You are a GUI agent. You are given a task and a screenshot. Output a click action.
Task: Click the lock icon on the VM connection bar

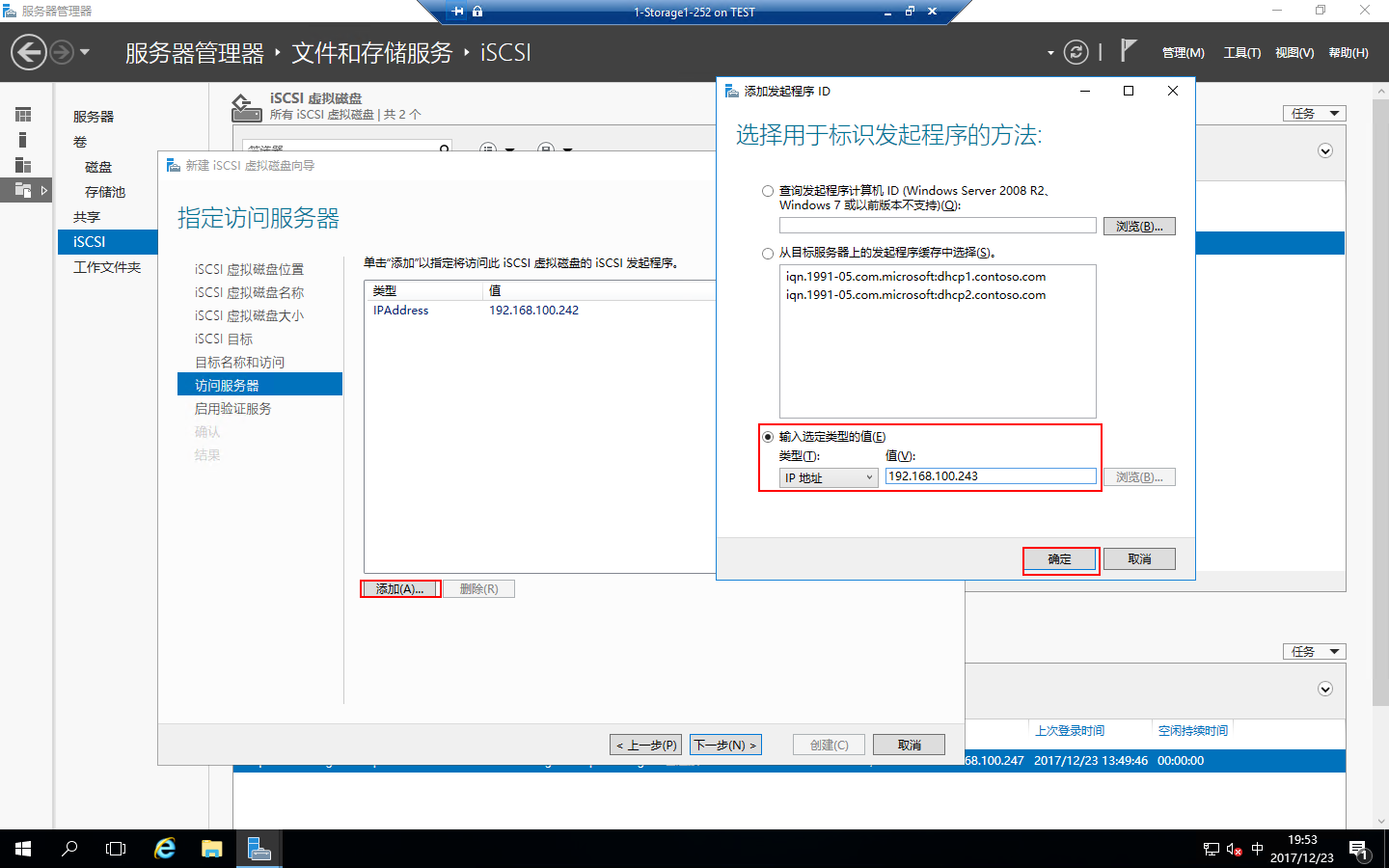pyautogui.click(x=477, y=12)
